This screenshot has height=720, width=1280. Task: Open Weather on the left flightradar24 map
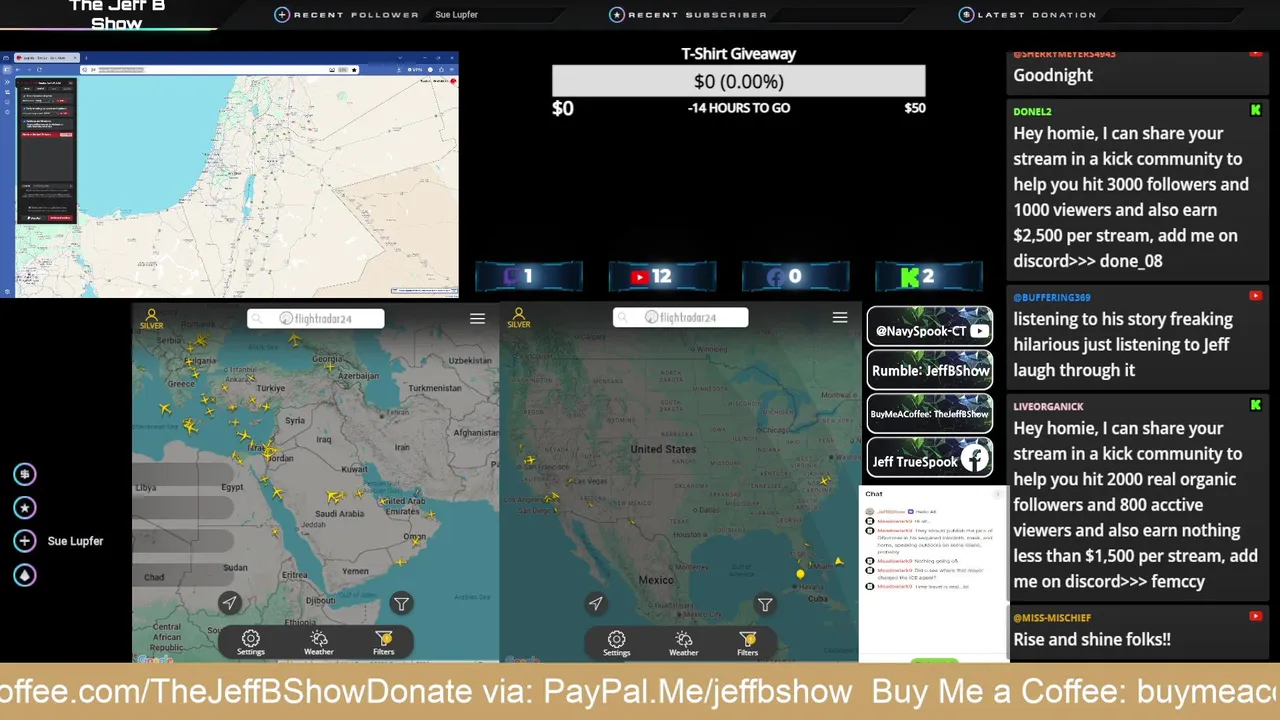(319, 642)
